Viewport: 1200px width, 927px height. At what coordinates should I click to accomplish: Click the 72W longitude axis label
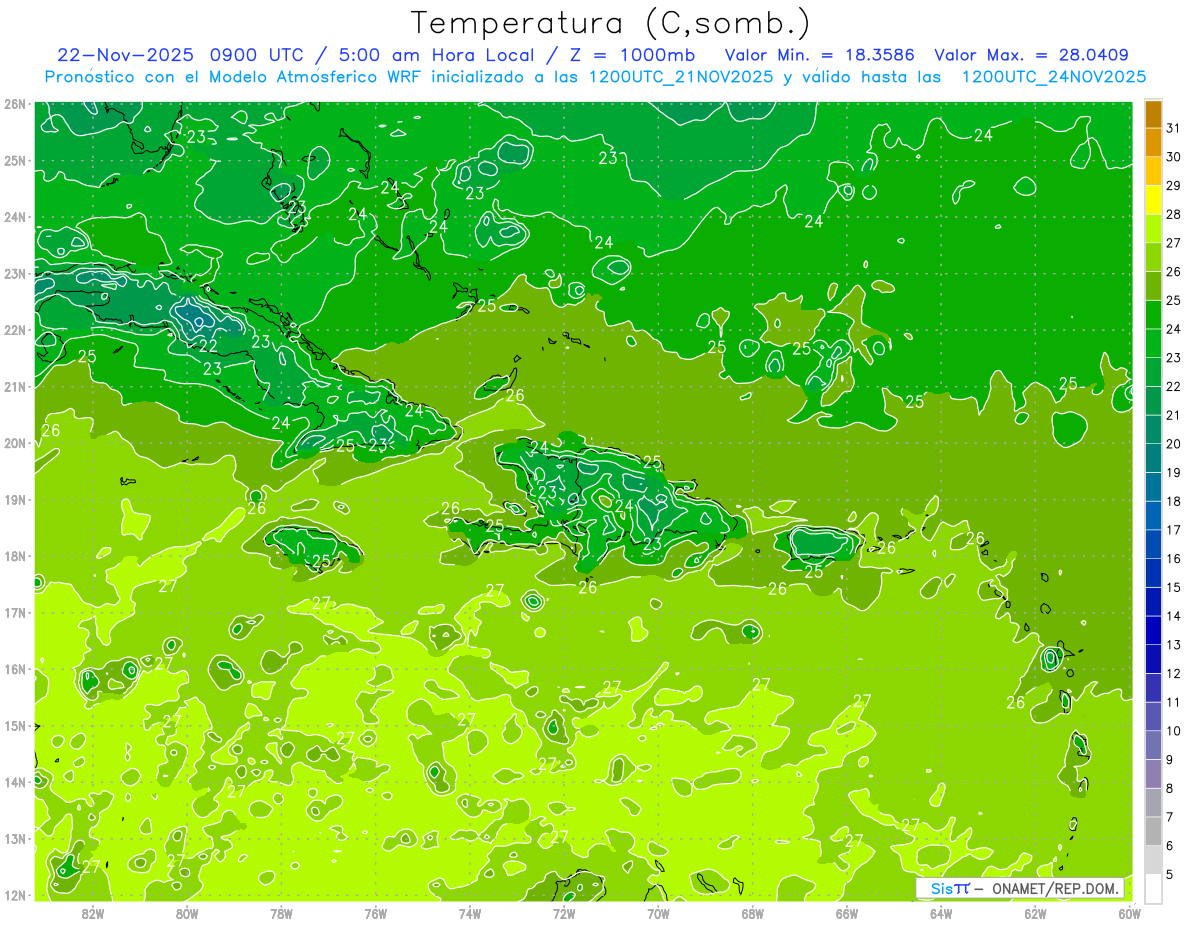(x=564, y=912)
